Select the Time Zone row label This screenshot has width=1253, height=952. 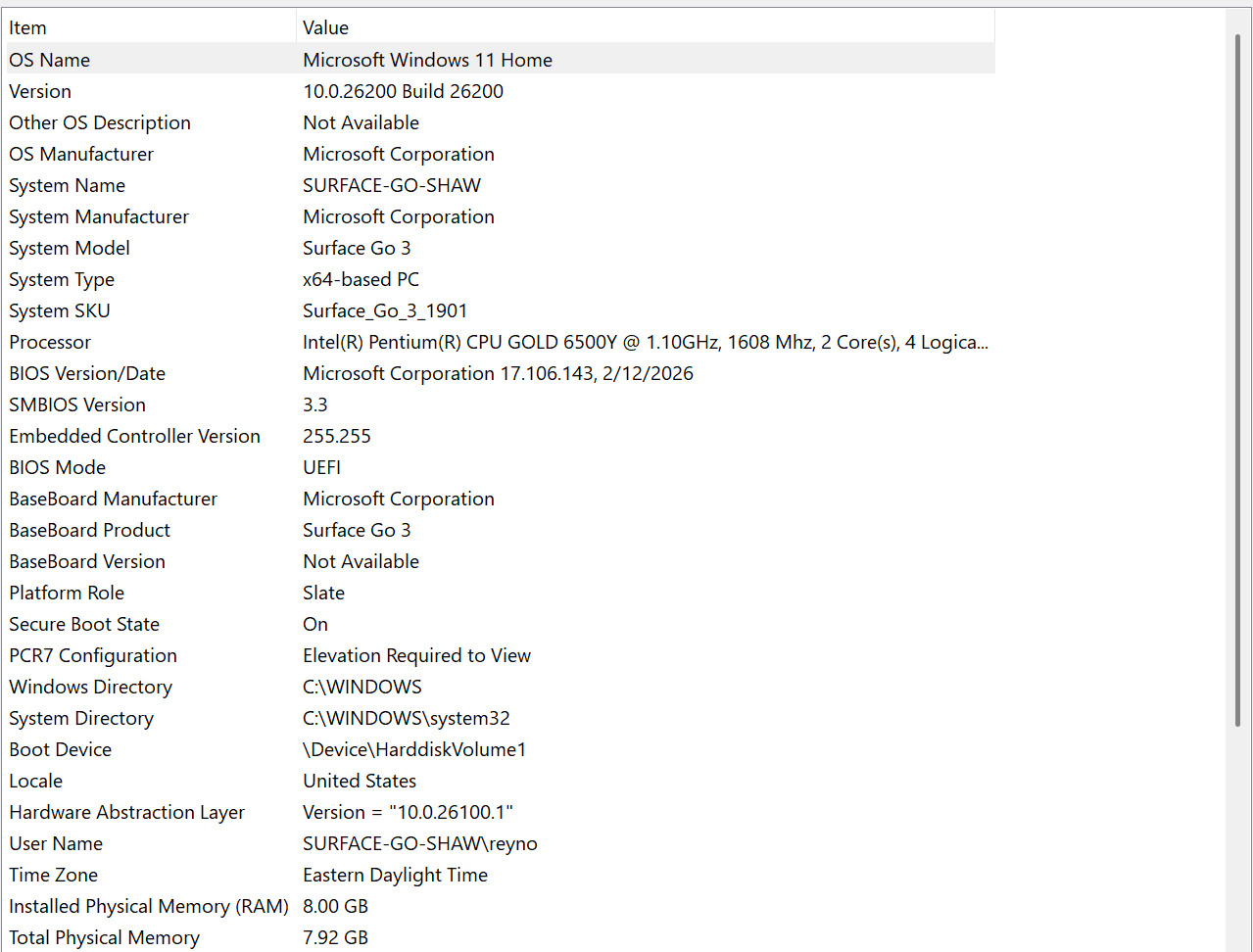[x=53, y=875]
